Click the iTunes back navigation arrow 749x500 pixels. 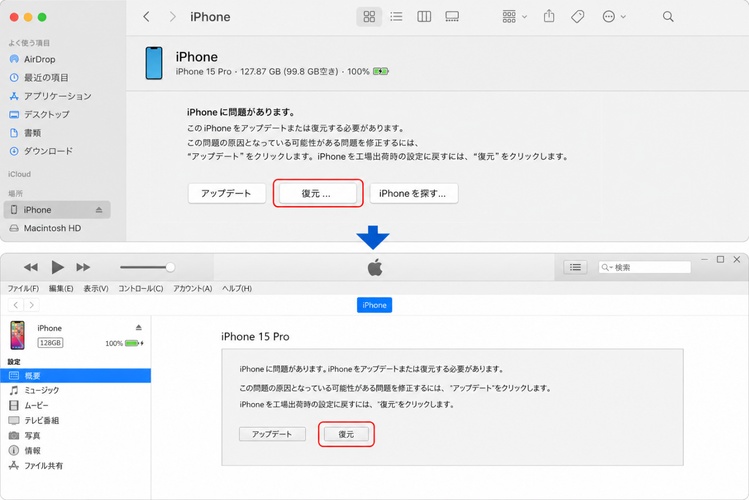(x=16, y=305)
